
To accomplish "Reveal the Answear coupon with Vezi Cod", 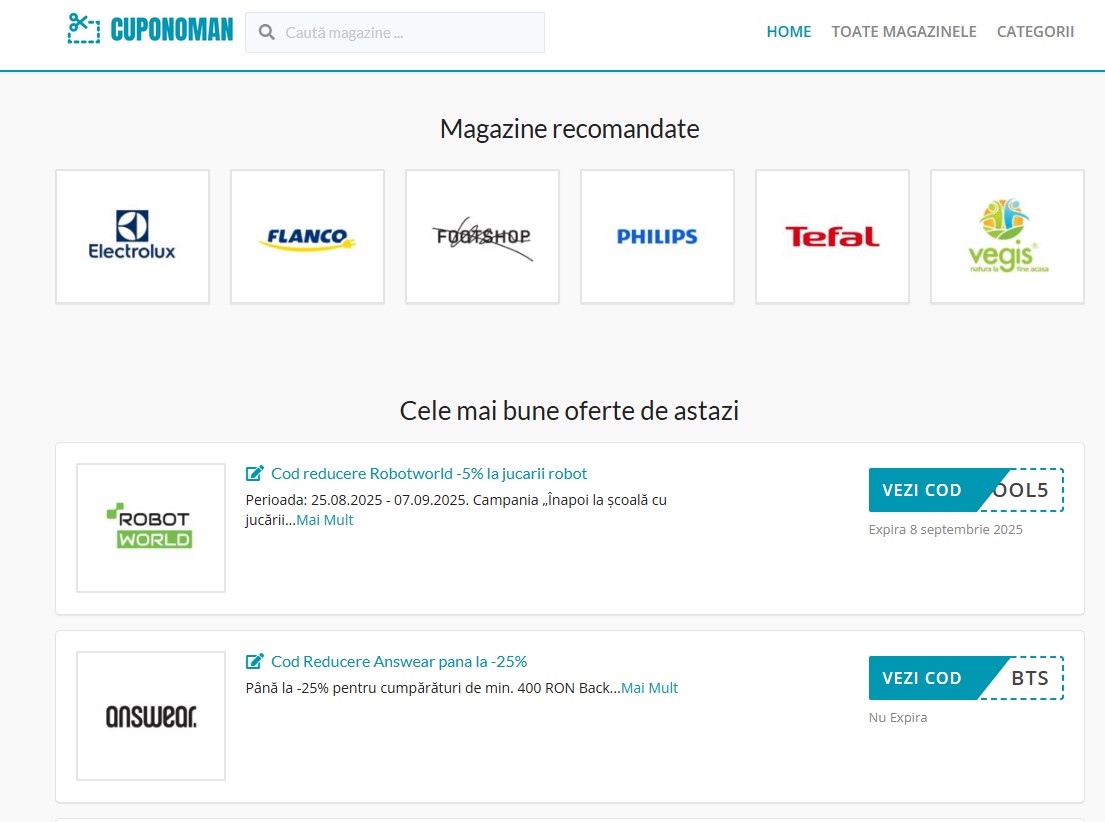I will pyautogui.click(x=922, y=678).
